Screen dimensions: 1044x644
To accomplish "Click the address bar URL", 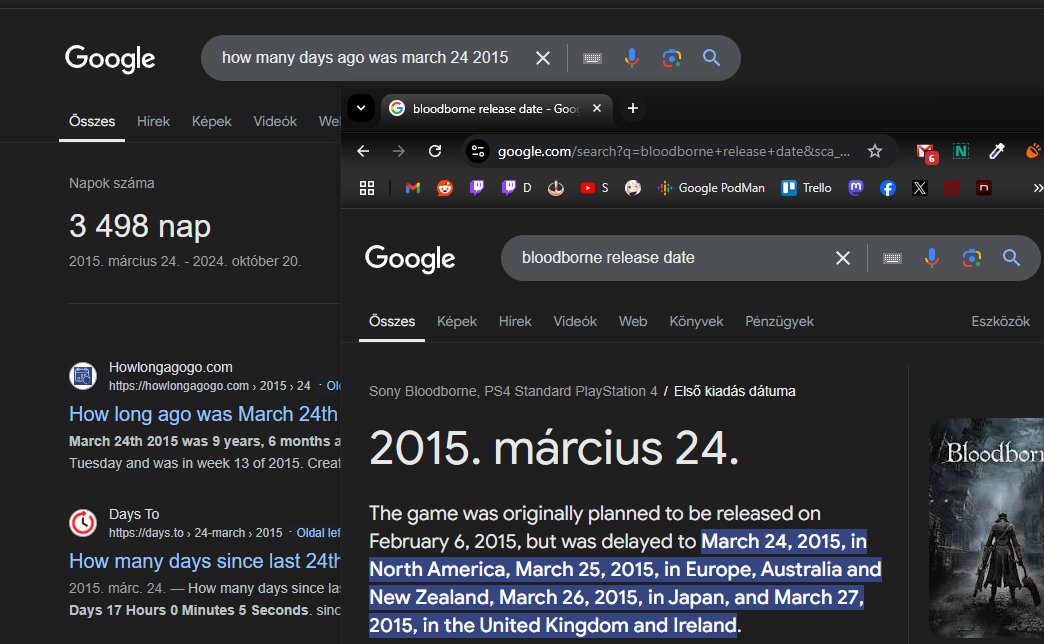I will coord(674,151).
